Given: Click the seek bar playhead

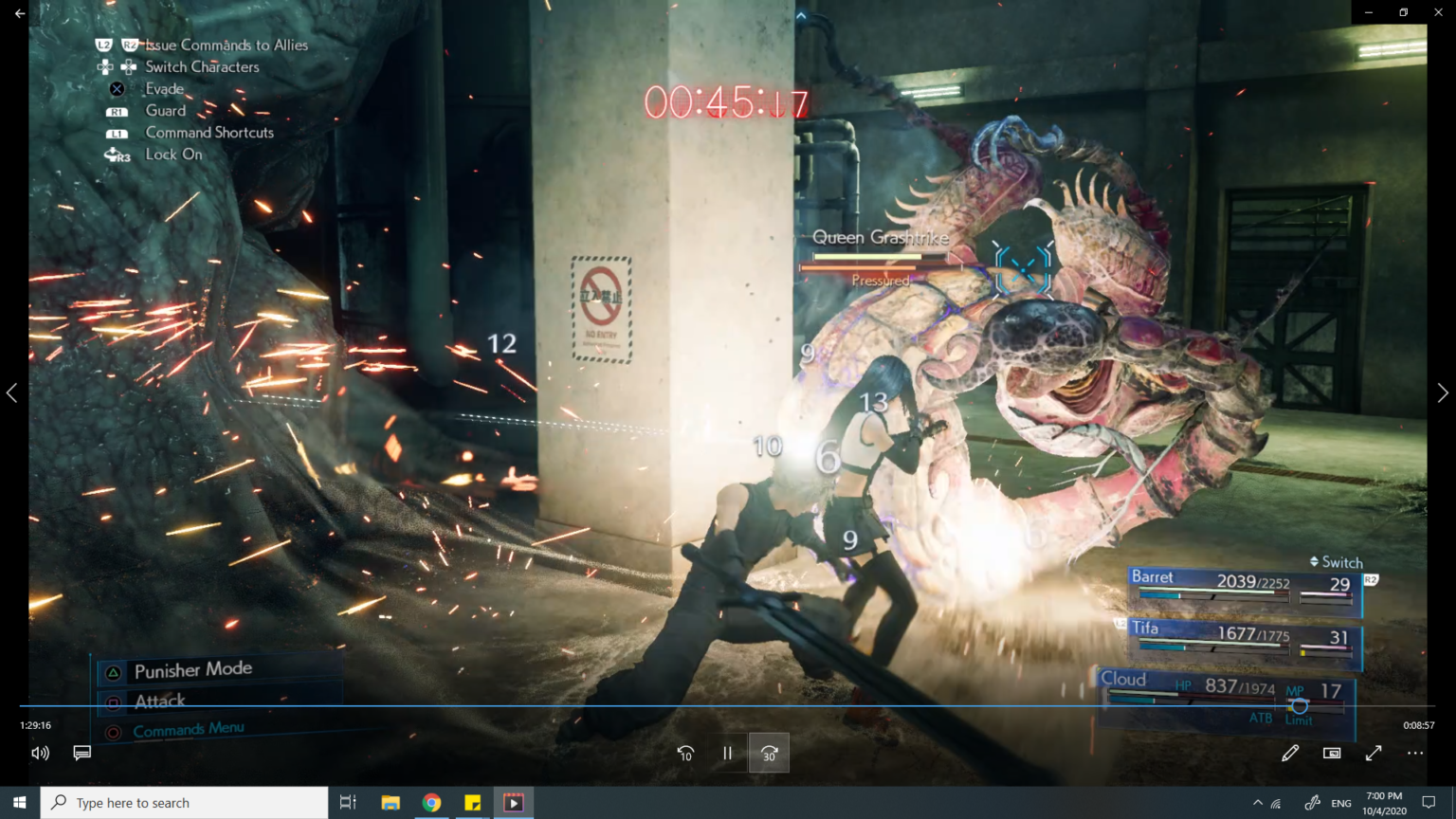Looking at the screenshot, I should [x=1300, y=706].
